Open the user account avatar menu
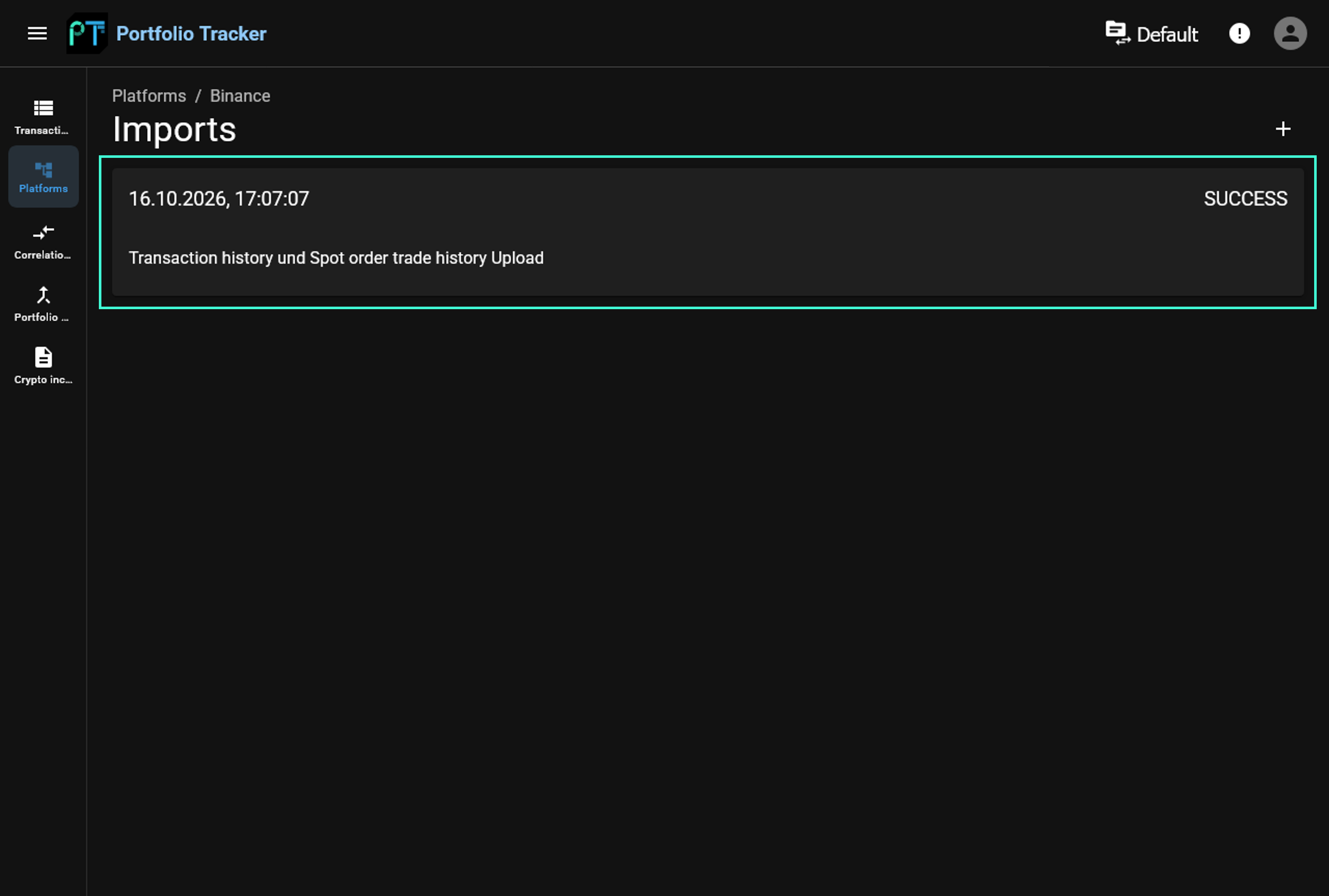Image resolution: width=1329 pixels, height=896 pixels. click(x=1290, y=33)
